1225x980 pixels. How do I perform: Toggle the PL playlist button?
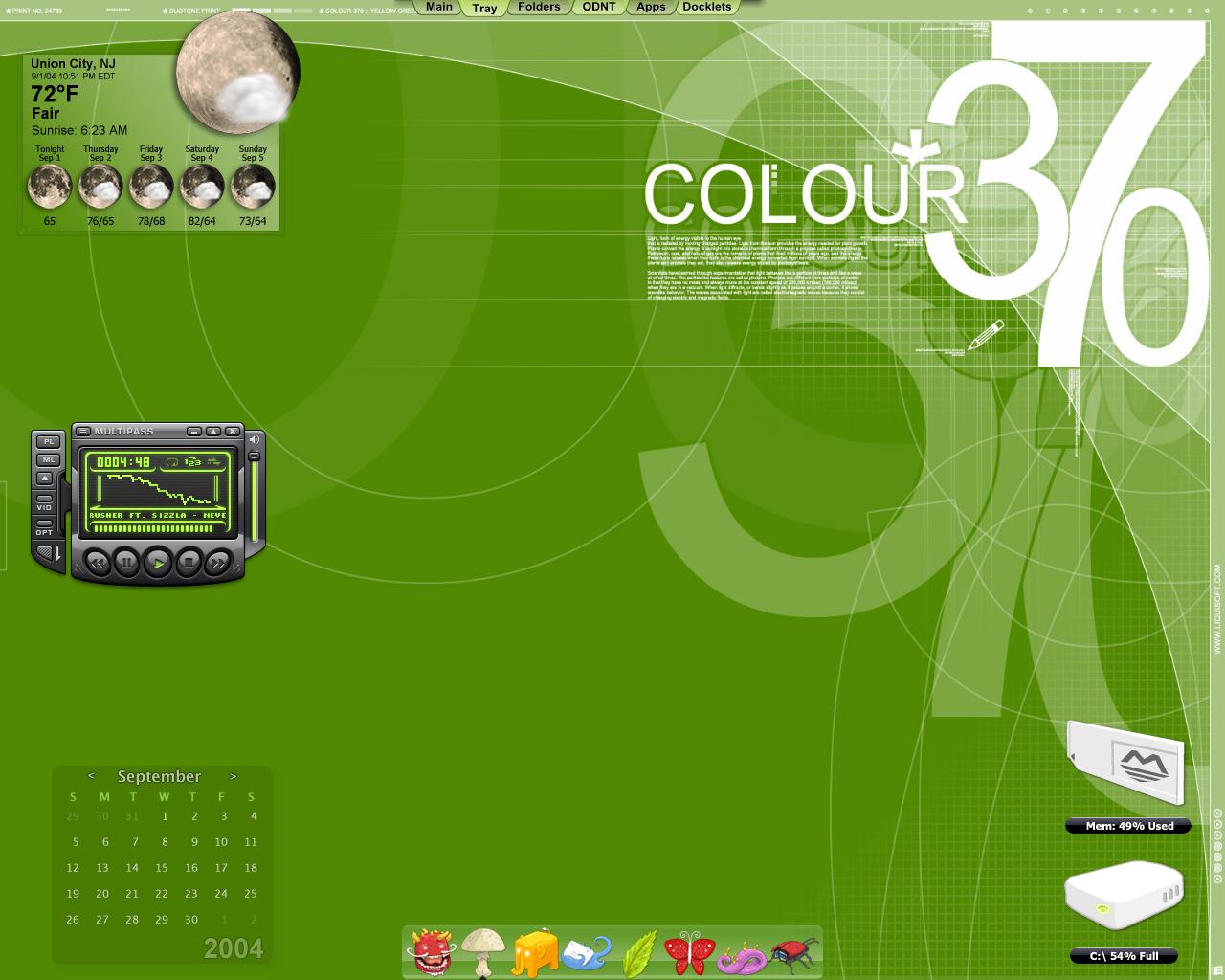click(49, 442)
